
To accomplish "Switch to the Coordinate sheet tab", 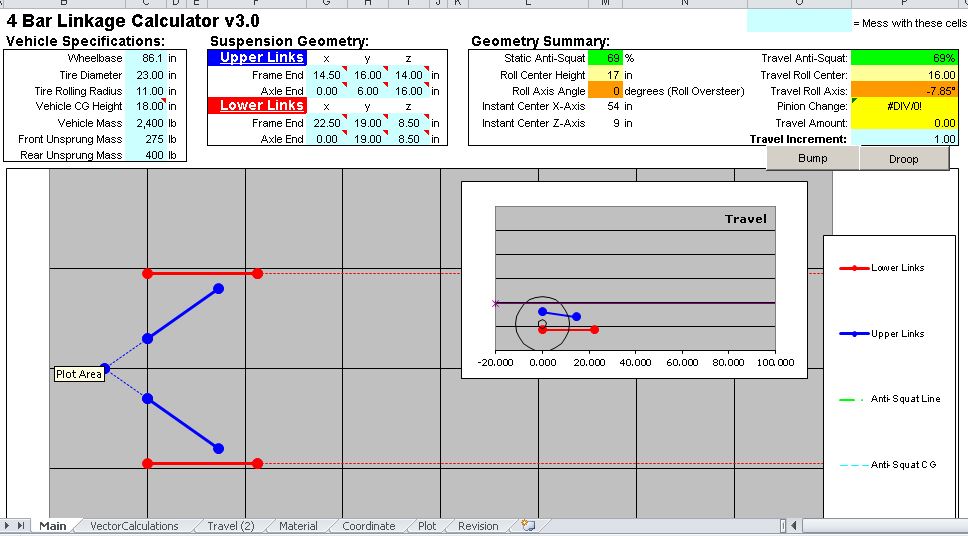I will [369, 526].
